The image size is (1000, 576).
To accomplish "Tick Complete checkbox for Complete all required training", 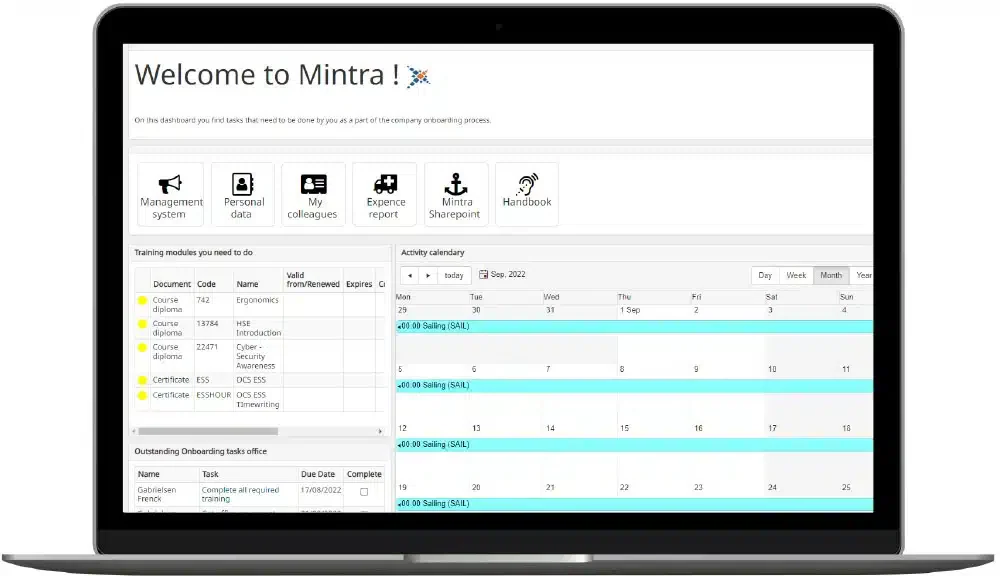I will [364, 492].
